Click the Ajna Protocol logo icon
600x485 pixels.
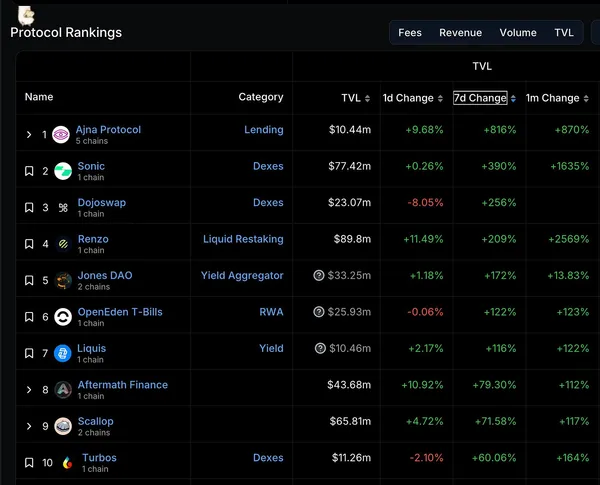click(x=61, y=135)
